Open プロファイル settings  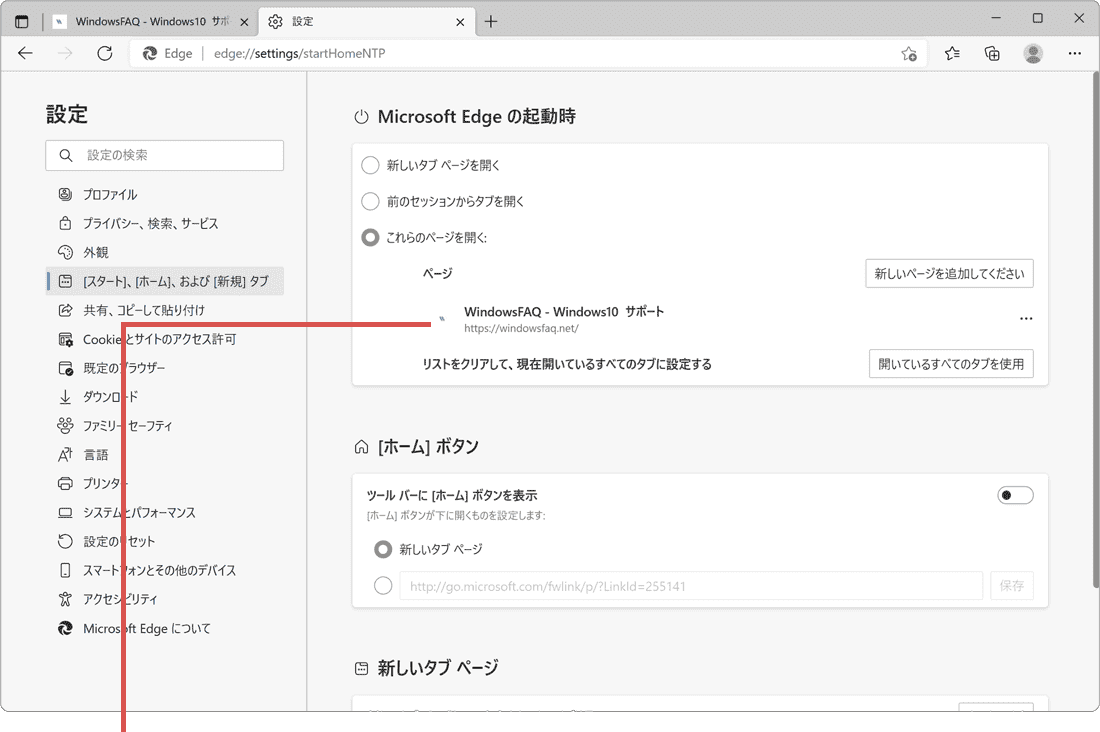165,194
